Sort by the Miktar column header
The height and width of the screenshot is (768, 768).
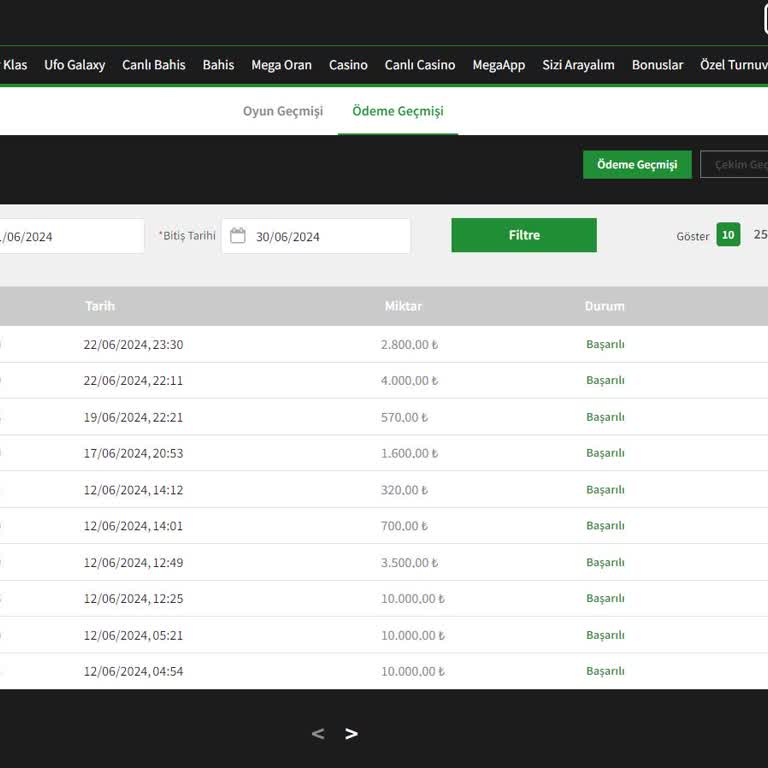click(x=403, y=306)
